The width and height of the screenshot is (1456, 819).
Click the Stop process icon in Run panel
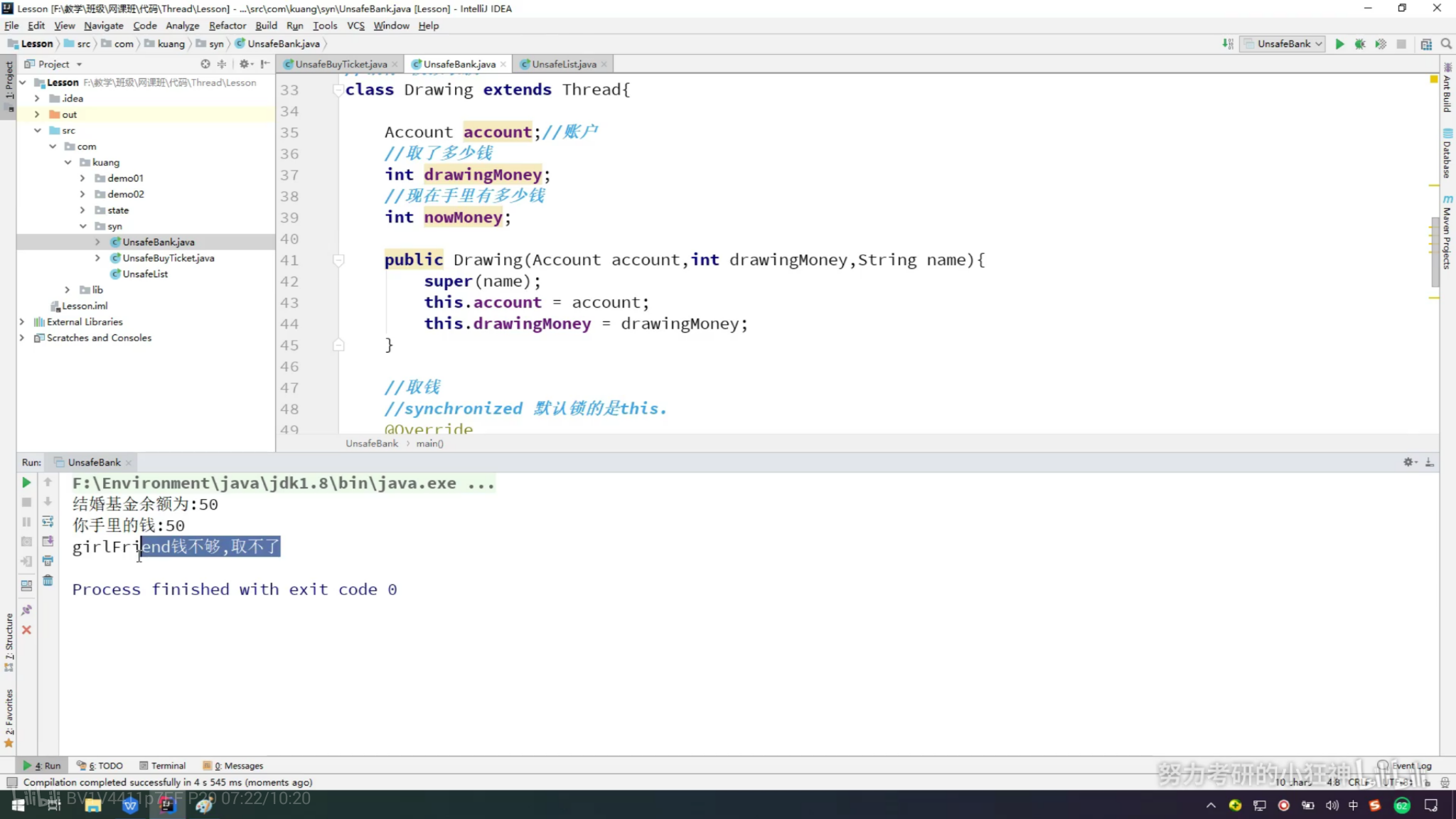point(26,502)
